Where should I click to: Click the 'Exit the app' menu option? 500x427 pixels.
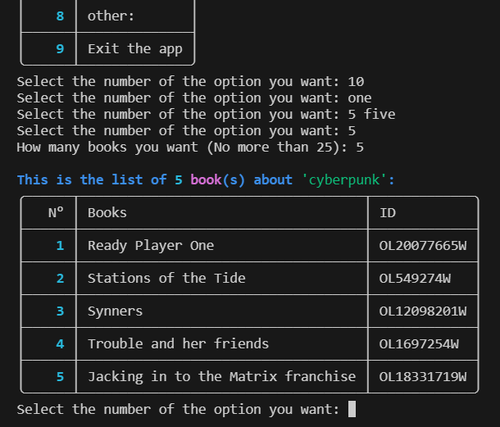pyautogui.click(x=135, y=49)
